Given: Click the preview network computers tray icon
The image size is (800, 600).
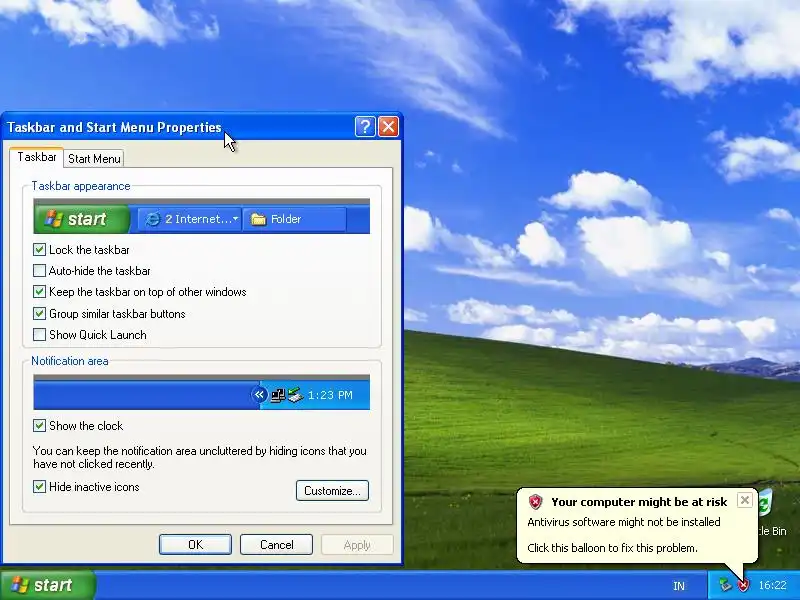Looking at the screenshot, I should point(278,395).
